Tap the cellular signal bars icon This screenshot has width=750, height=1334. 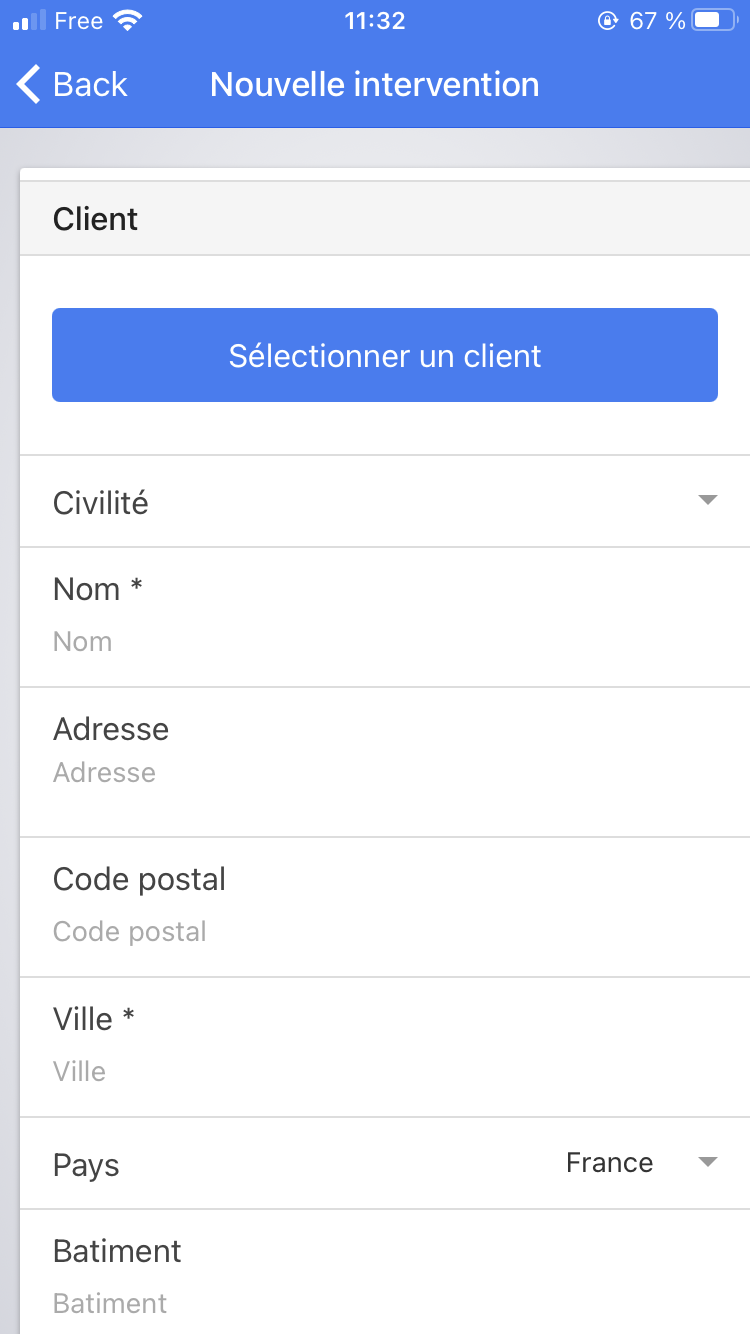click(x=30, y=21)
